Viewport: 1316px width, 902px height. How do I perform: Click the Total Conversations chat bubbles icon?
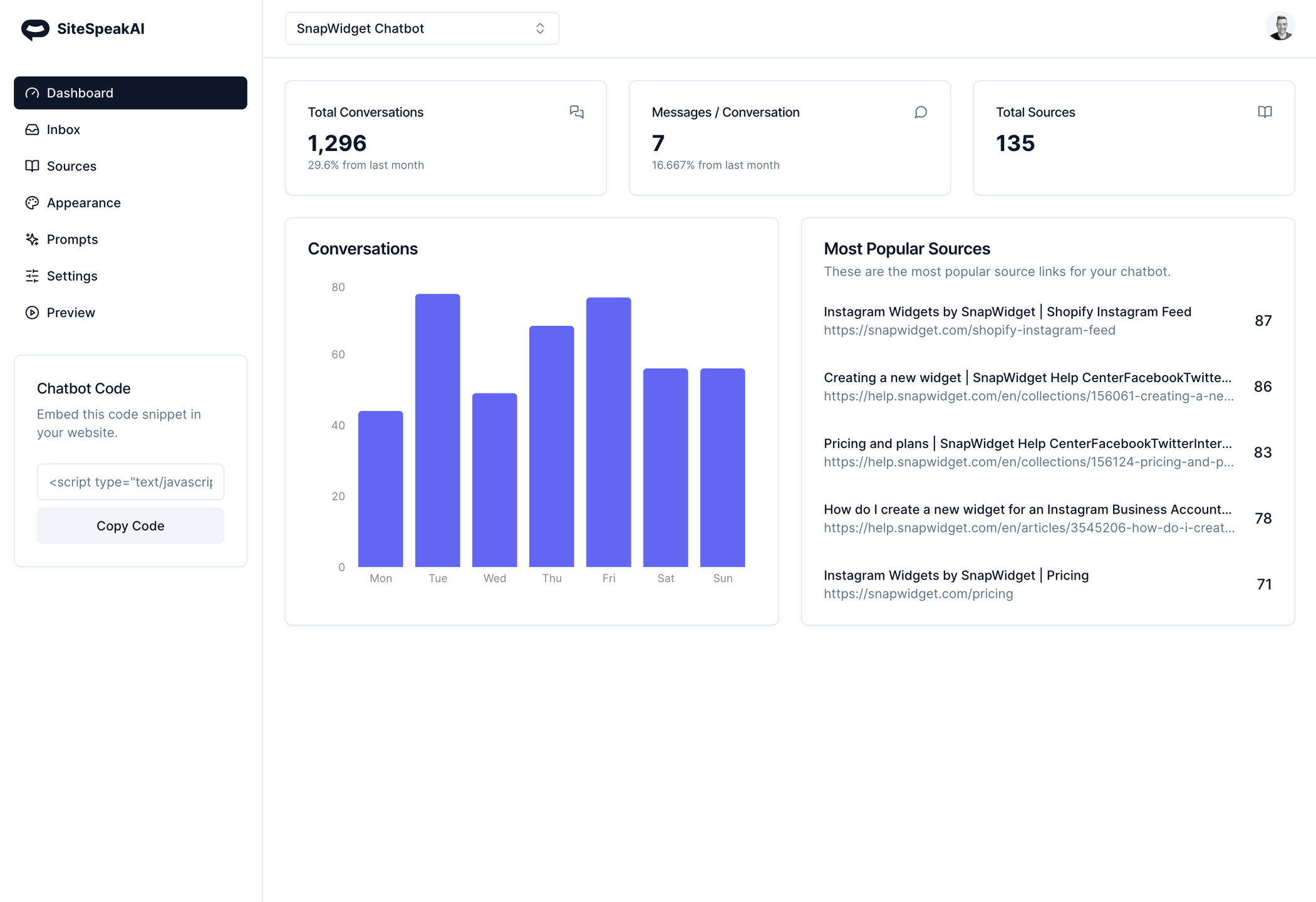pos(576,112)
